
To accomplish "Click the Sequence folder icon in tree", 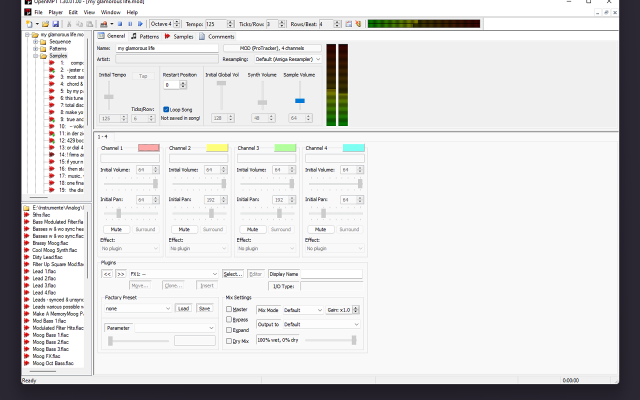I will 43,42.
